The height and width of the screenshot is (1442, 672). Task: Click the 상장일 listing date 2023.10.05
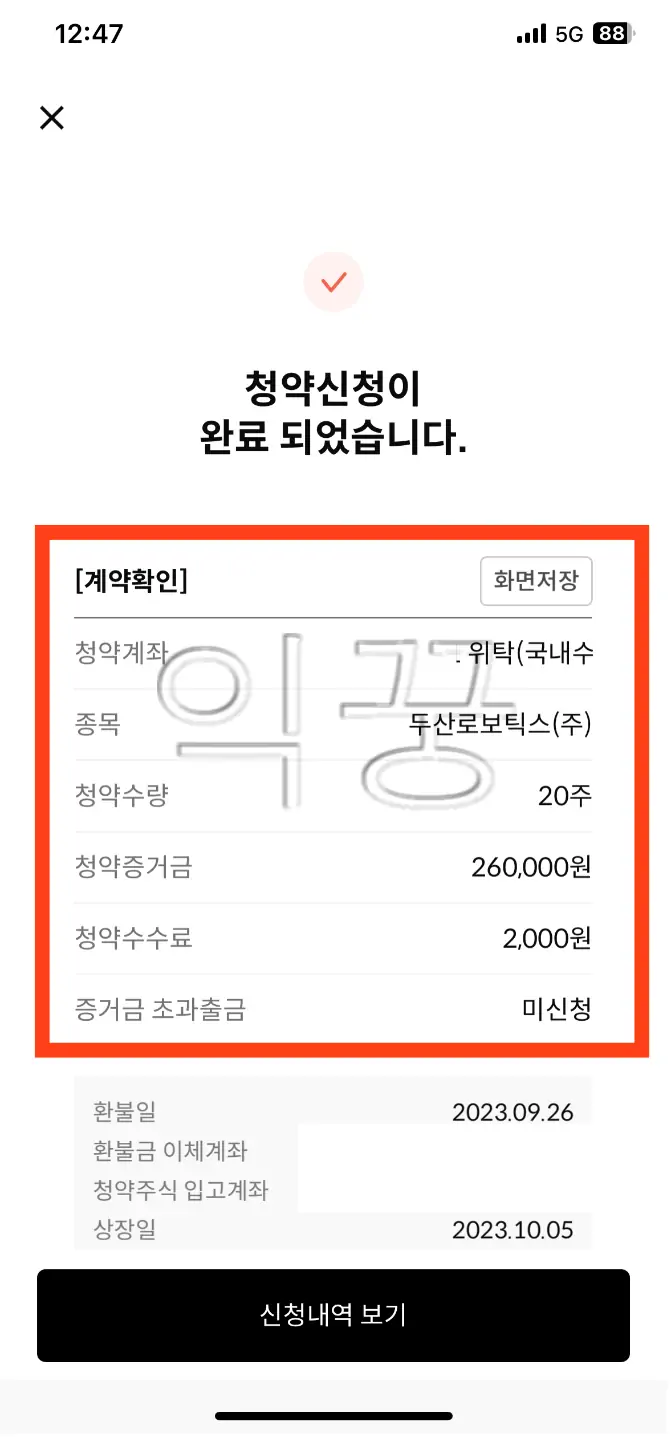[334, 1232]
